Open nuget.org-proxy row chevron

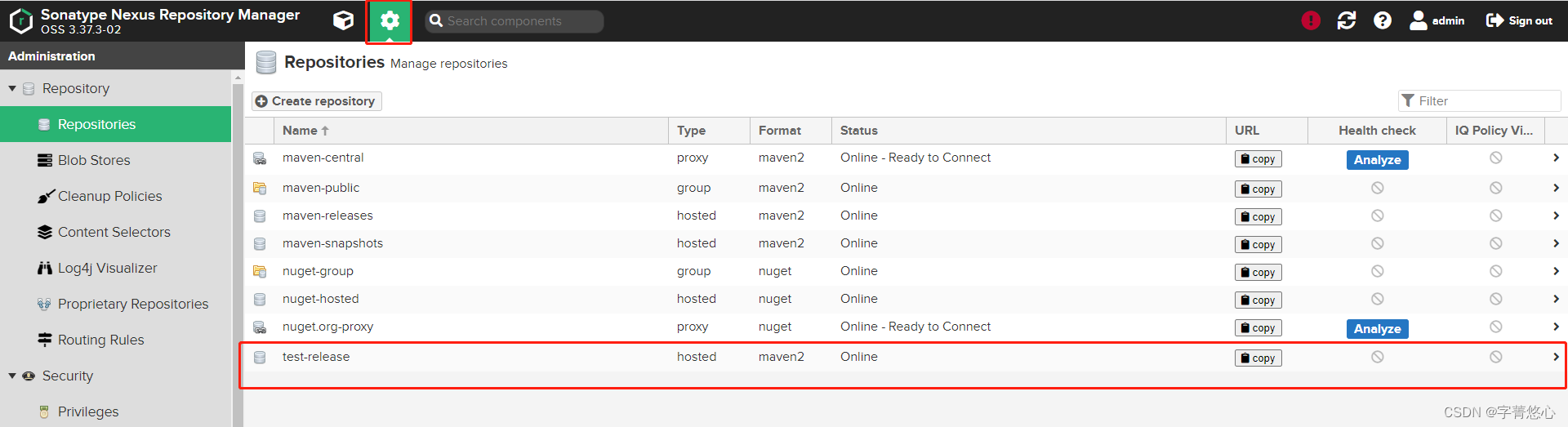pyautogui.click(x=1556, y=327)
